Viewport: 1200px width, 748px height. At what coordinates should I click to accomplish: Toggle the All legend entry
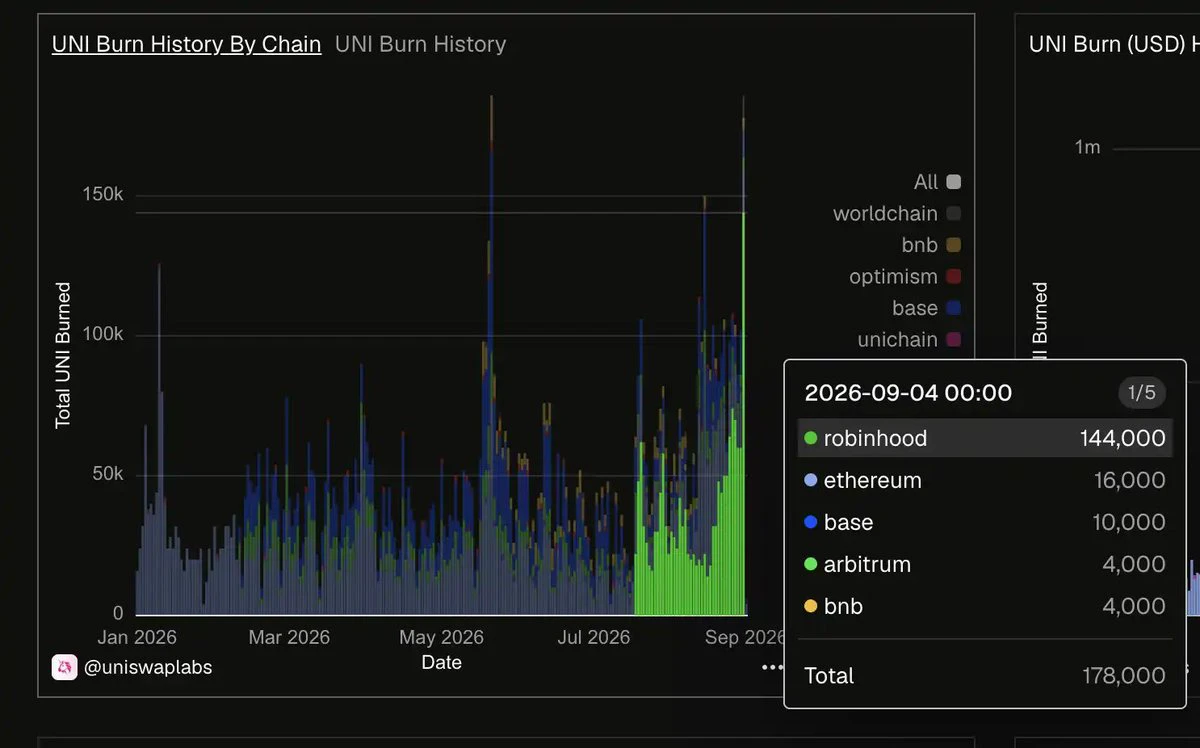point(937,182)
